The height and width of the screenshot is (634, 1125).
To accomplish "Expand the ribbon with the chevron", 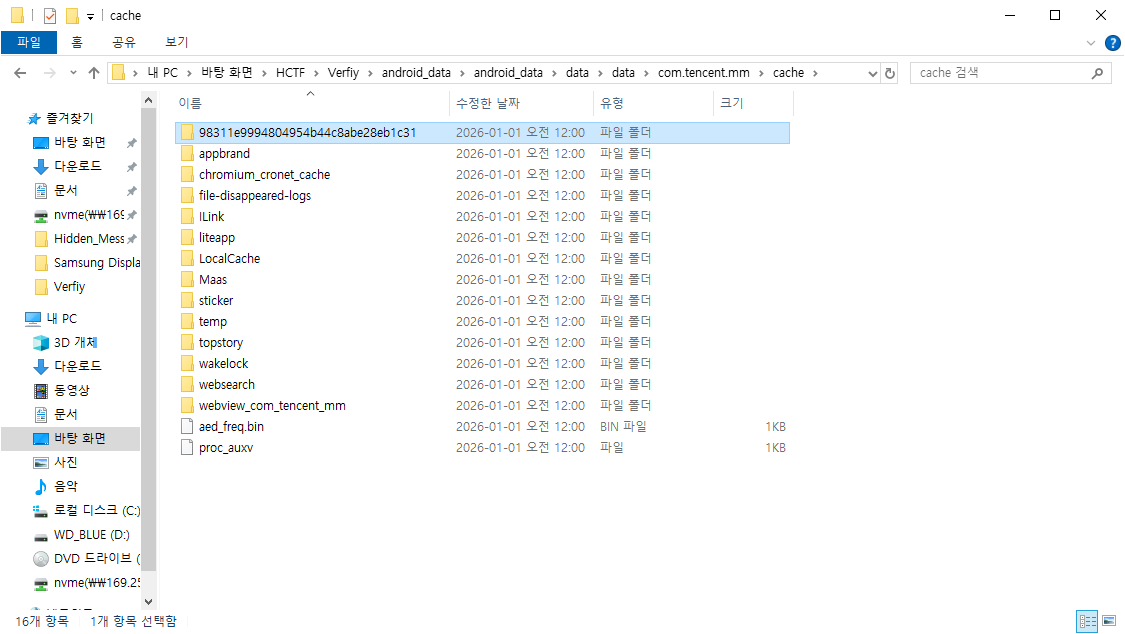I will point(1091,43).
